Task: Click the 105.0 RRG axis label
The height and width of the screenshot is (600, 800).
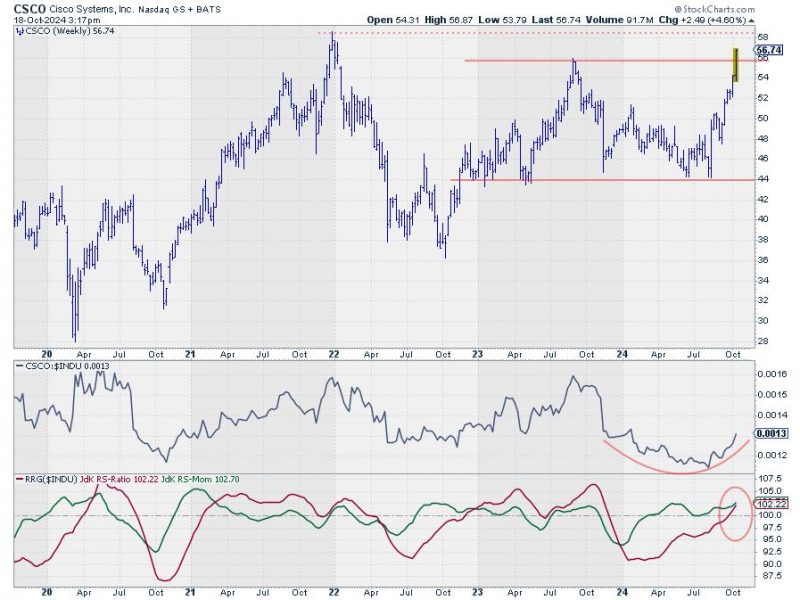Action: (769, 491)
